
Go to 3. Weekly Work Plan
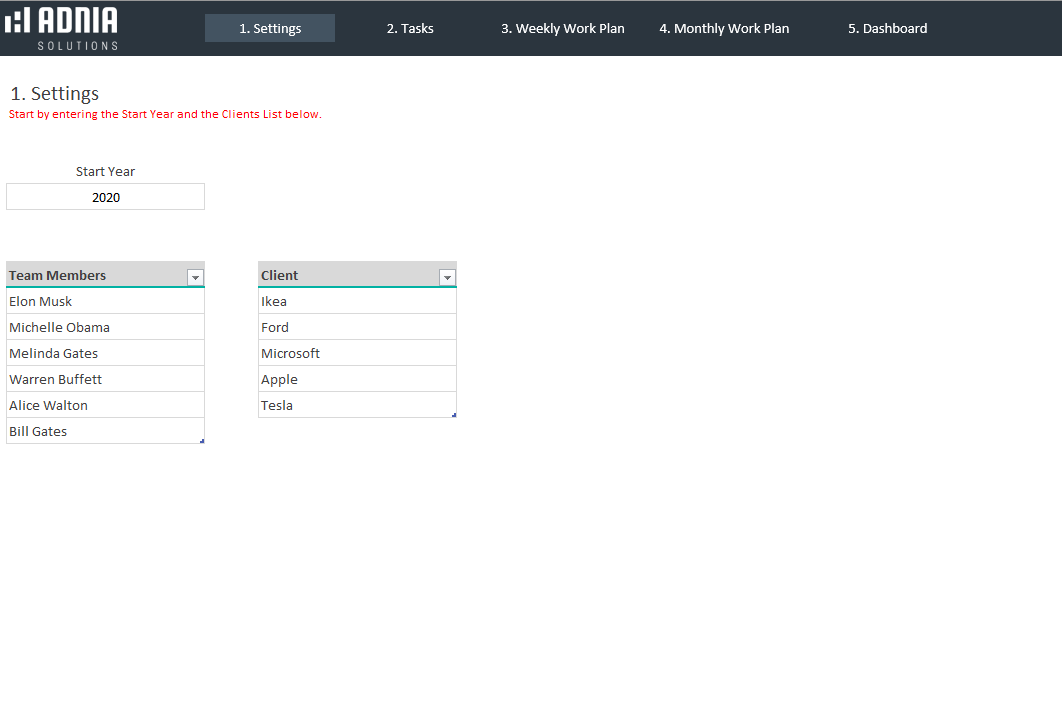tap(562, 29)
